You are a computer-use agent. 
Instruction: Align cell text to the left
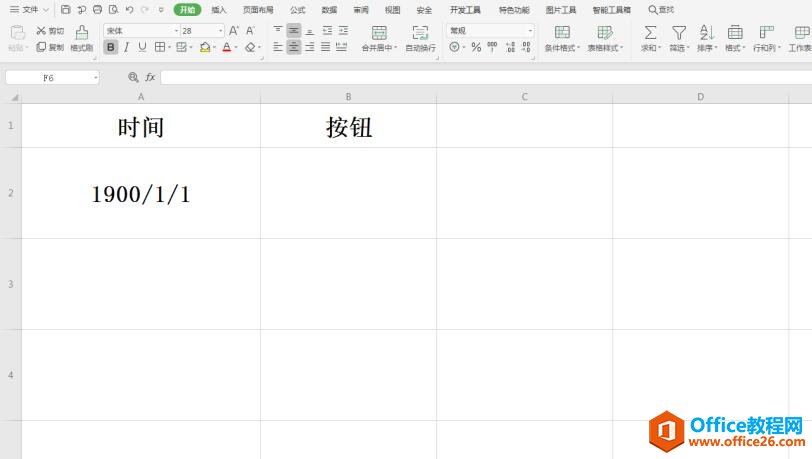pyautogui.click(x=278, y=47)
